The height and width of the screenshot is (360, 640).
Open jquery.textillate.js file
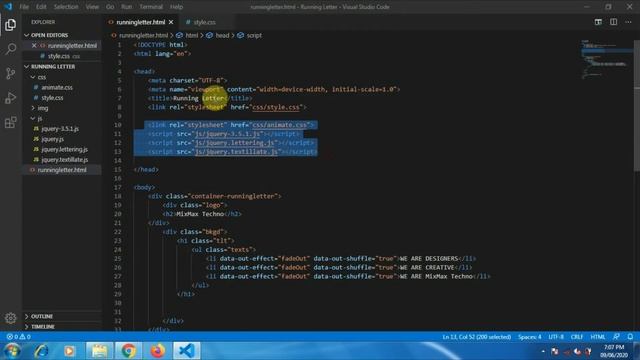(x=64, y=160)
